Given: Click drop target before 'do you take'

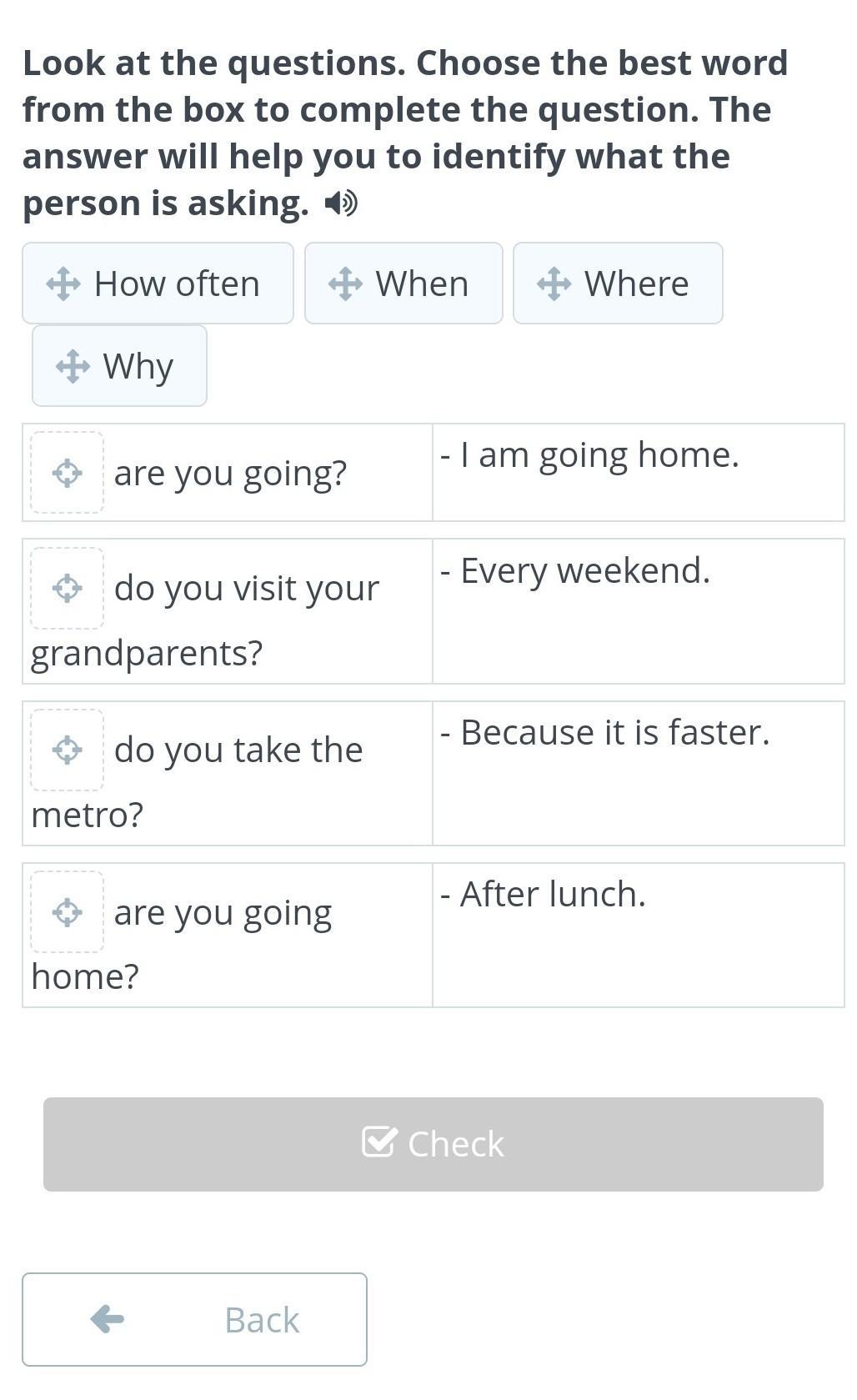Looking at the screenshot, I should (x=68, y=750).
